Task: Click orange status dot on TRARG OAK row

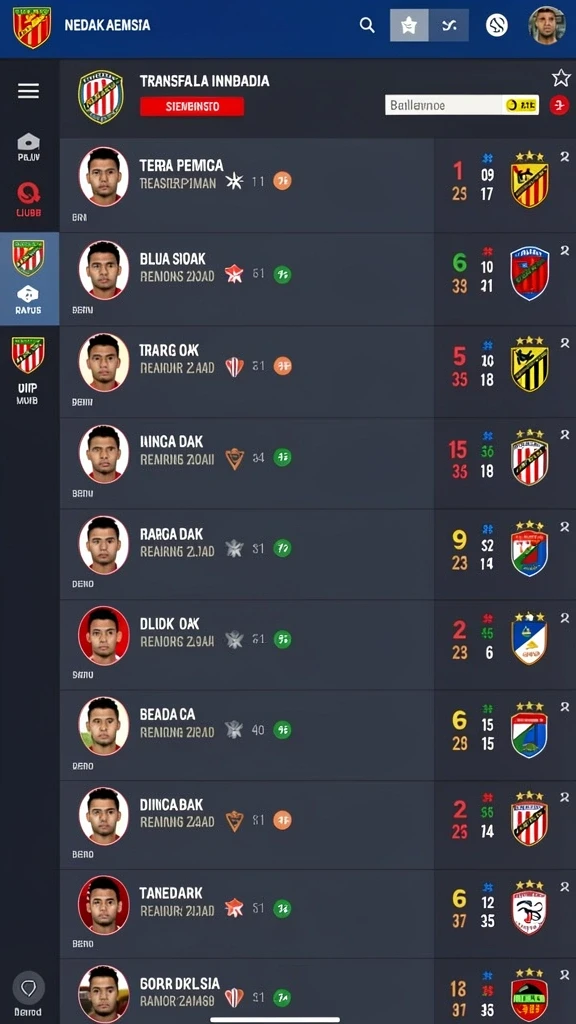Action: (x=282, y=366)
